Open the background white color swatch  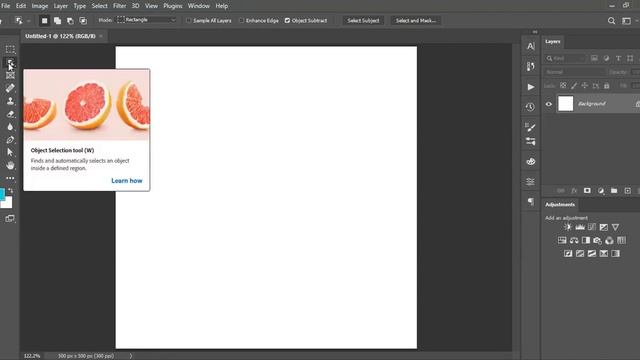7,202
